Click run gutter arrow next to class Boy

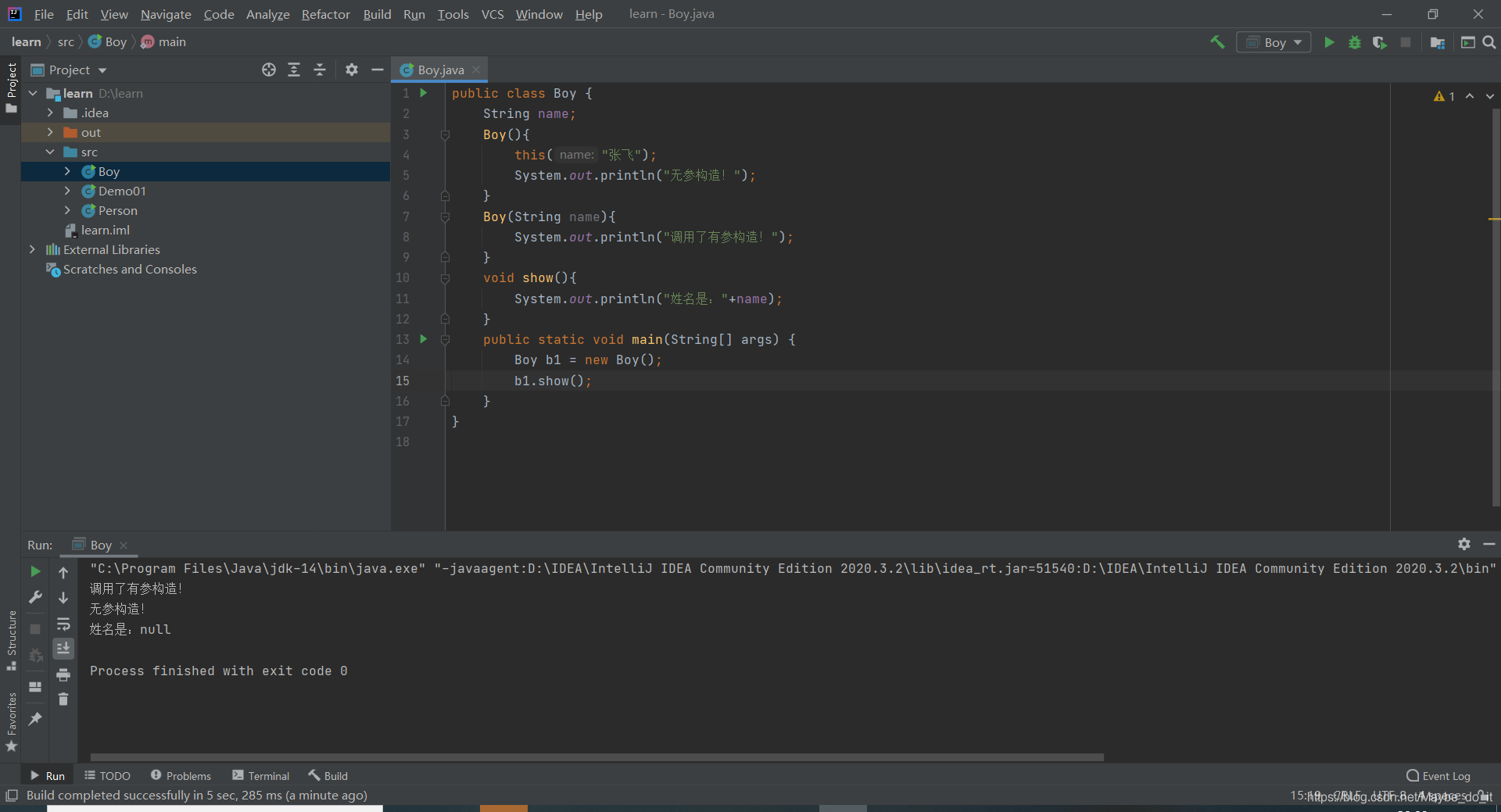424,93
